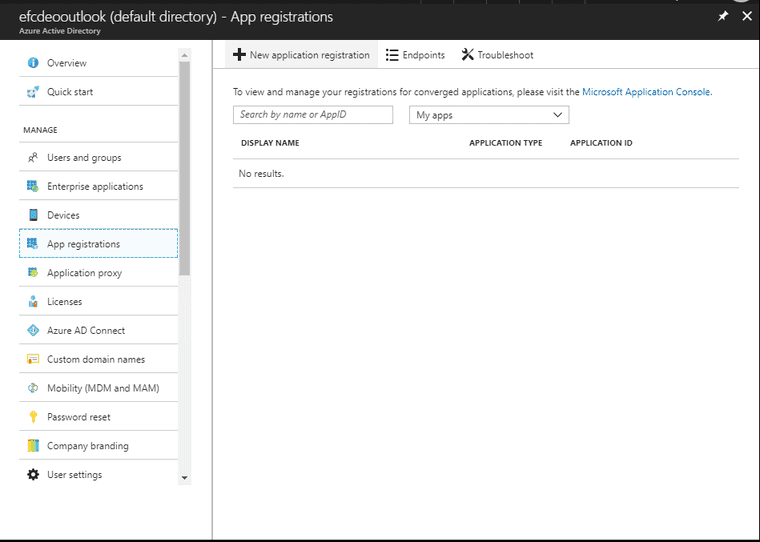Click the User settings gear icon
The height and width of the screenshot is (542, 760).
(33, 475)
